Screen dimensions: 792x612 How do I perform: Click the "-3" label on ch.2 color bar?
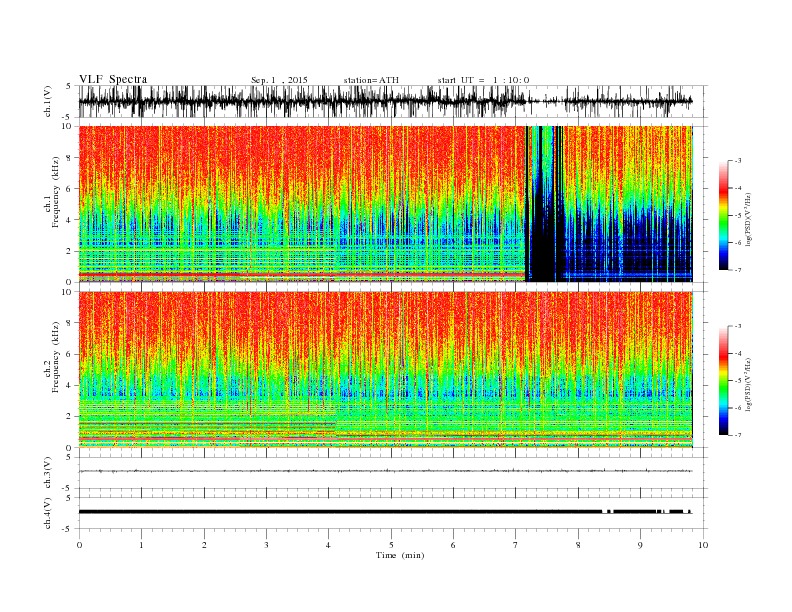tap(738, 327)
